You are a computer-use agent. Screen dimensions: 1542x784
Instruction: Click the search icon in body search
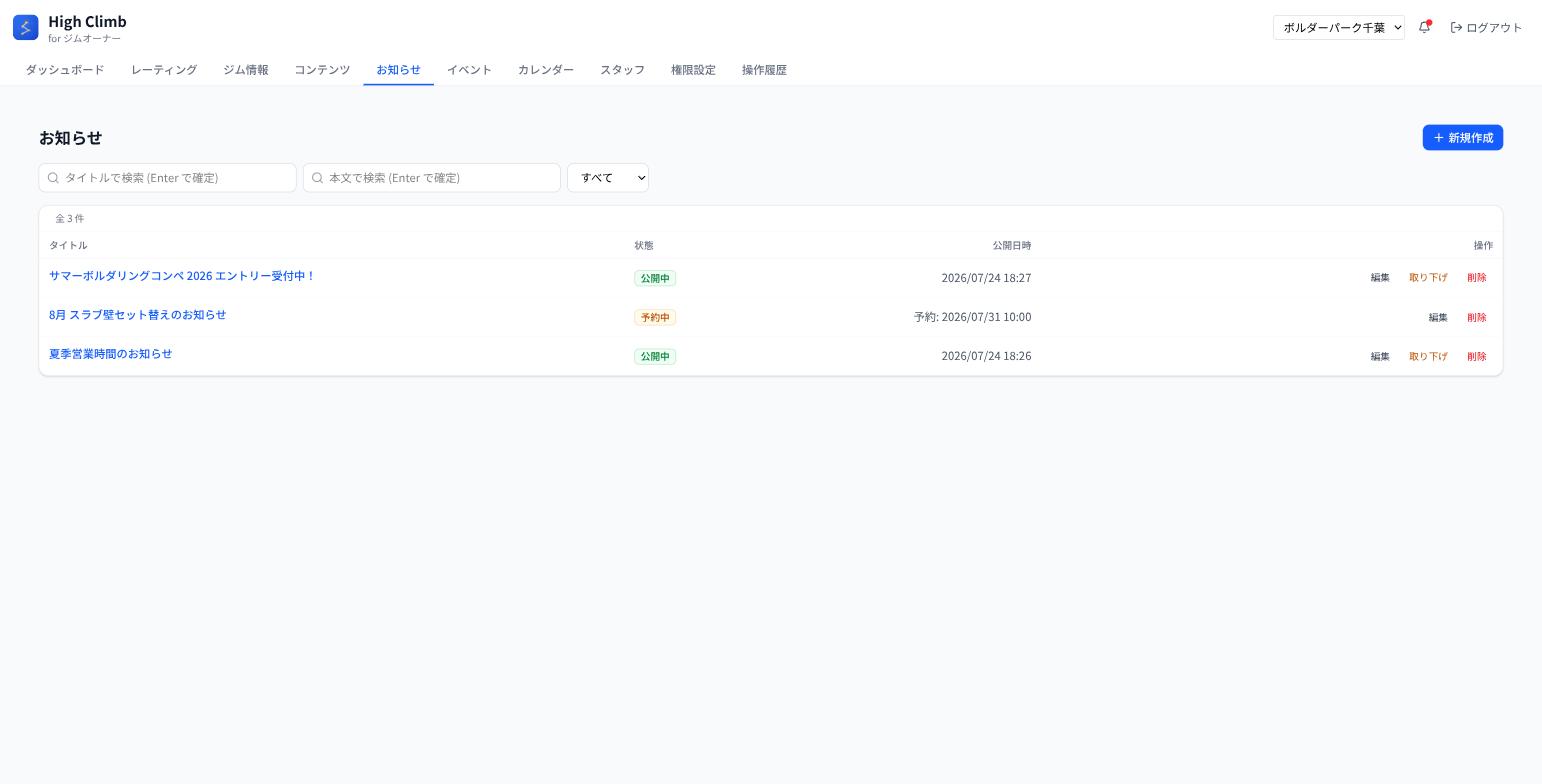click(317, 178)
